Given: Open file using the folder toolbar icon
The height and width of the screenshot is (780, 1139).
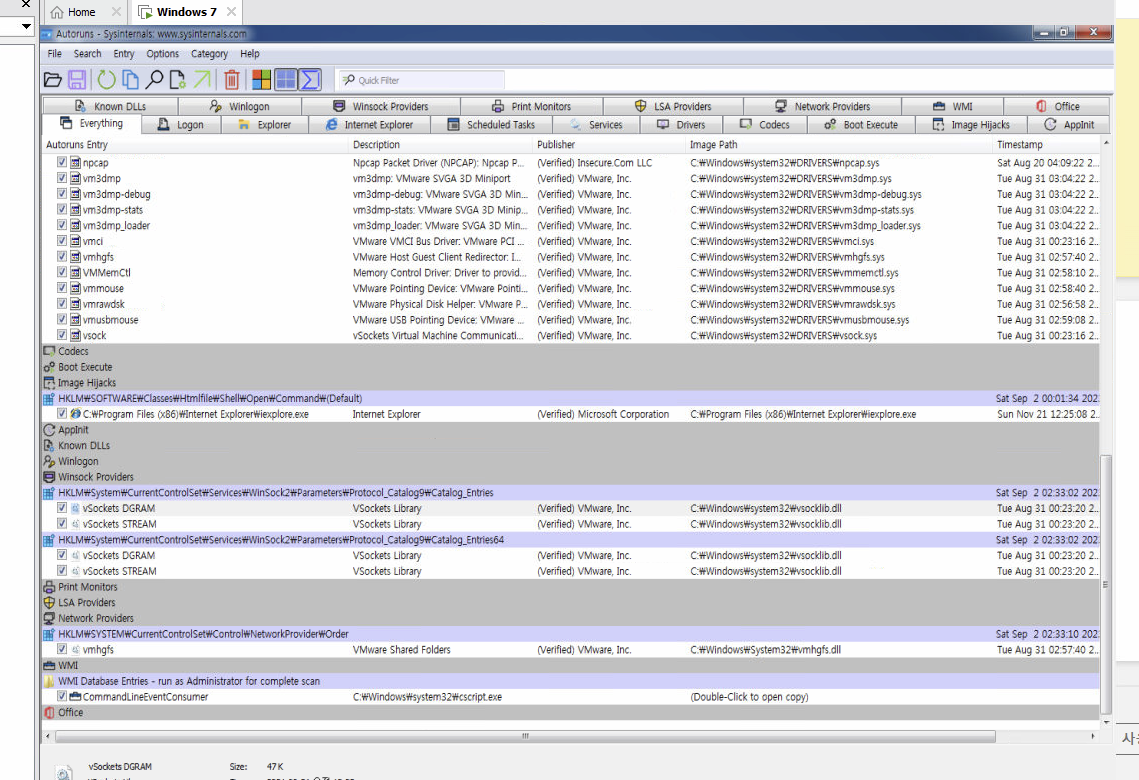Looking at the screenshot, I should tap(52, 80).
